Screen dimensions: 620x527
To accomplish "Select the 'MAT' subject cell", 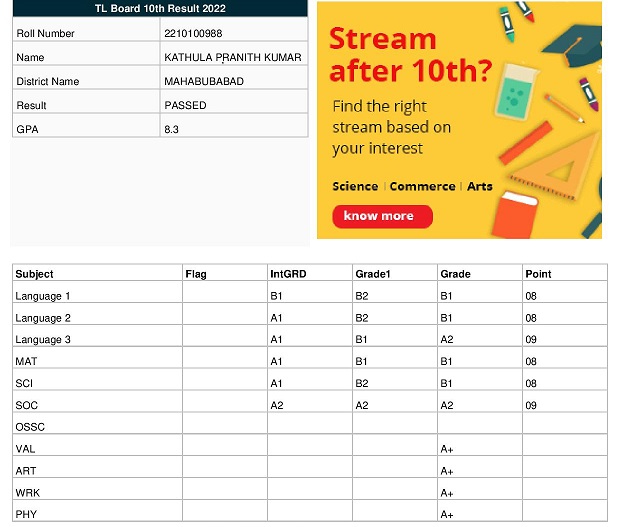I will click(97, 358).
